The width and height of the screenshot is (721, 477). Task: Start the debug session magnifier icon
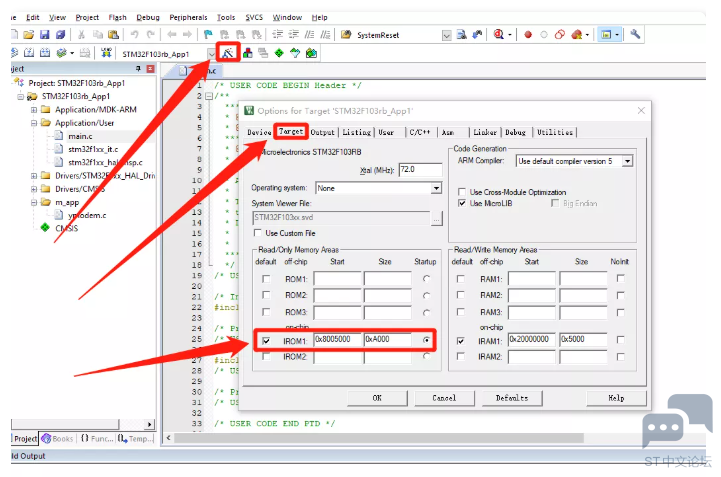click(498, 34)
